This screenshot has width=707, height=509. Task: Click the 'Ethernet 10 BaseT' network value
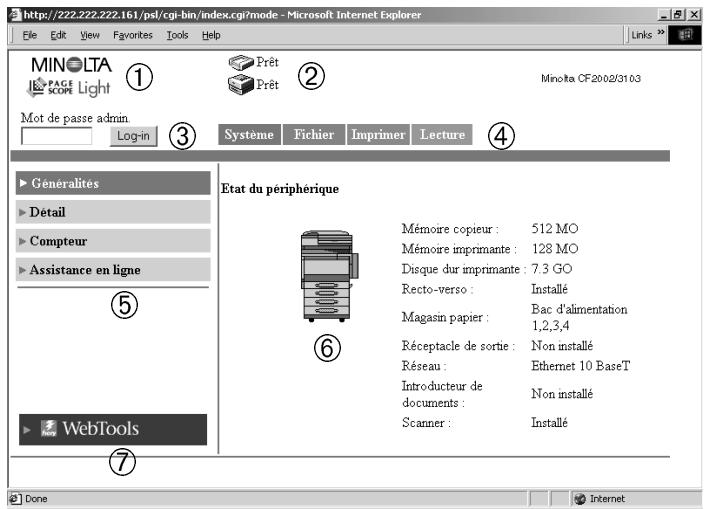[580, 366]
